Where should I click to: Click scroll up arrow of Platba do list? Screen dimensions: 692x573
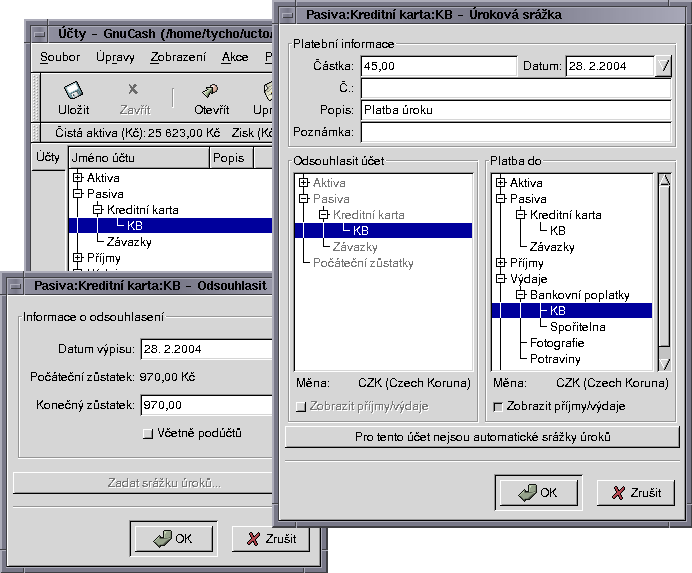tap(664, 180)
